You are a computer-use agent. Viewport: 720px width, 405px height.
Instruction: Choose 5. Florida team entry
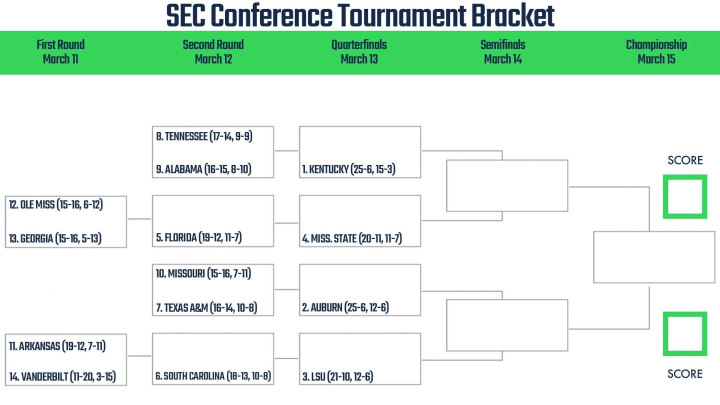point(199,238)
